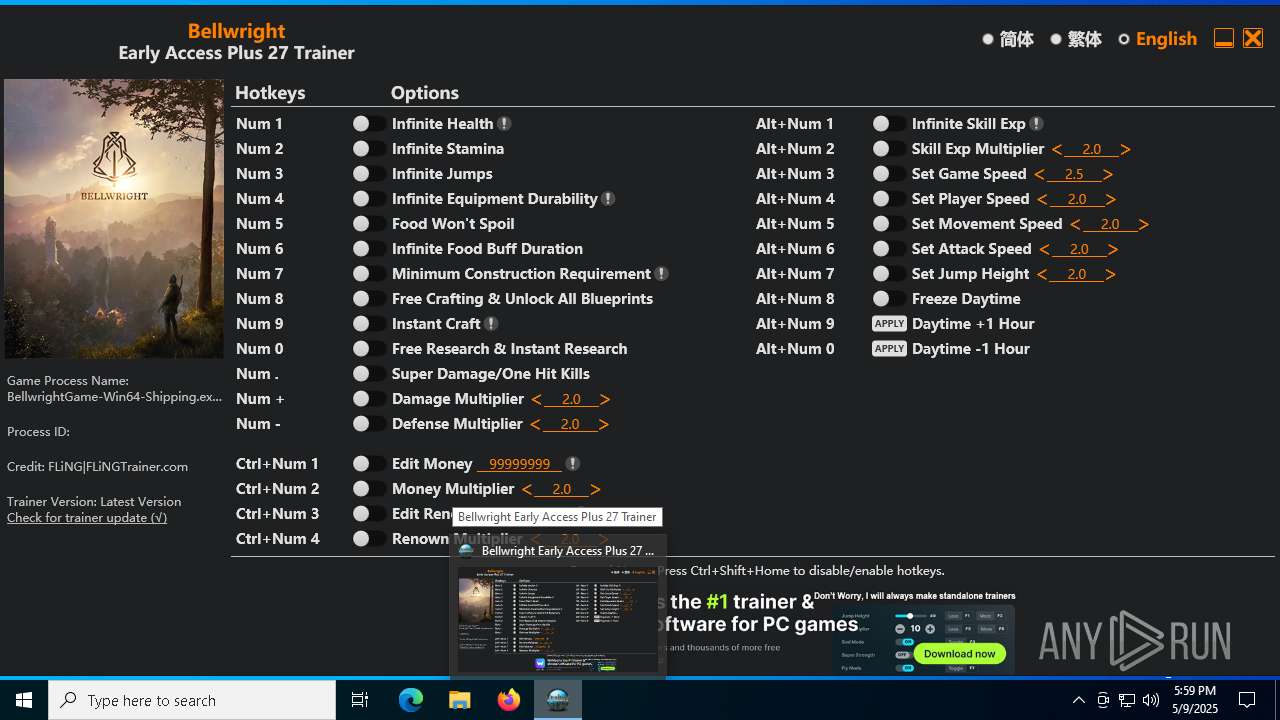
Task: Show hidden system tray icons
Action: 1078,700
